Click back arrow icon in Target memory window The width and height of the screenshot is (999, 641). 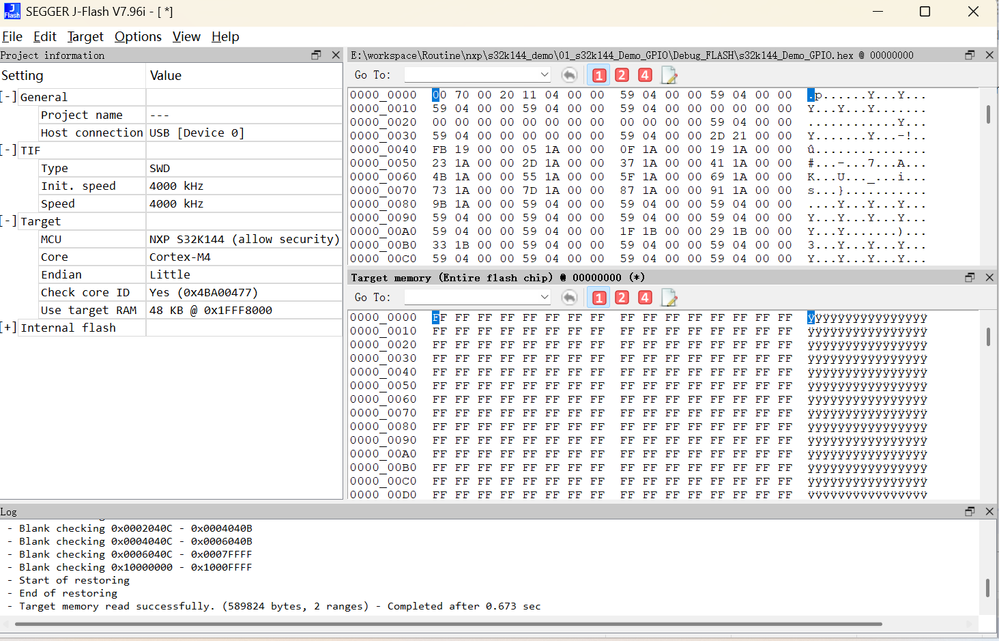point(569,298)
